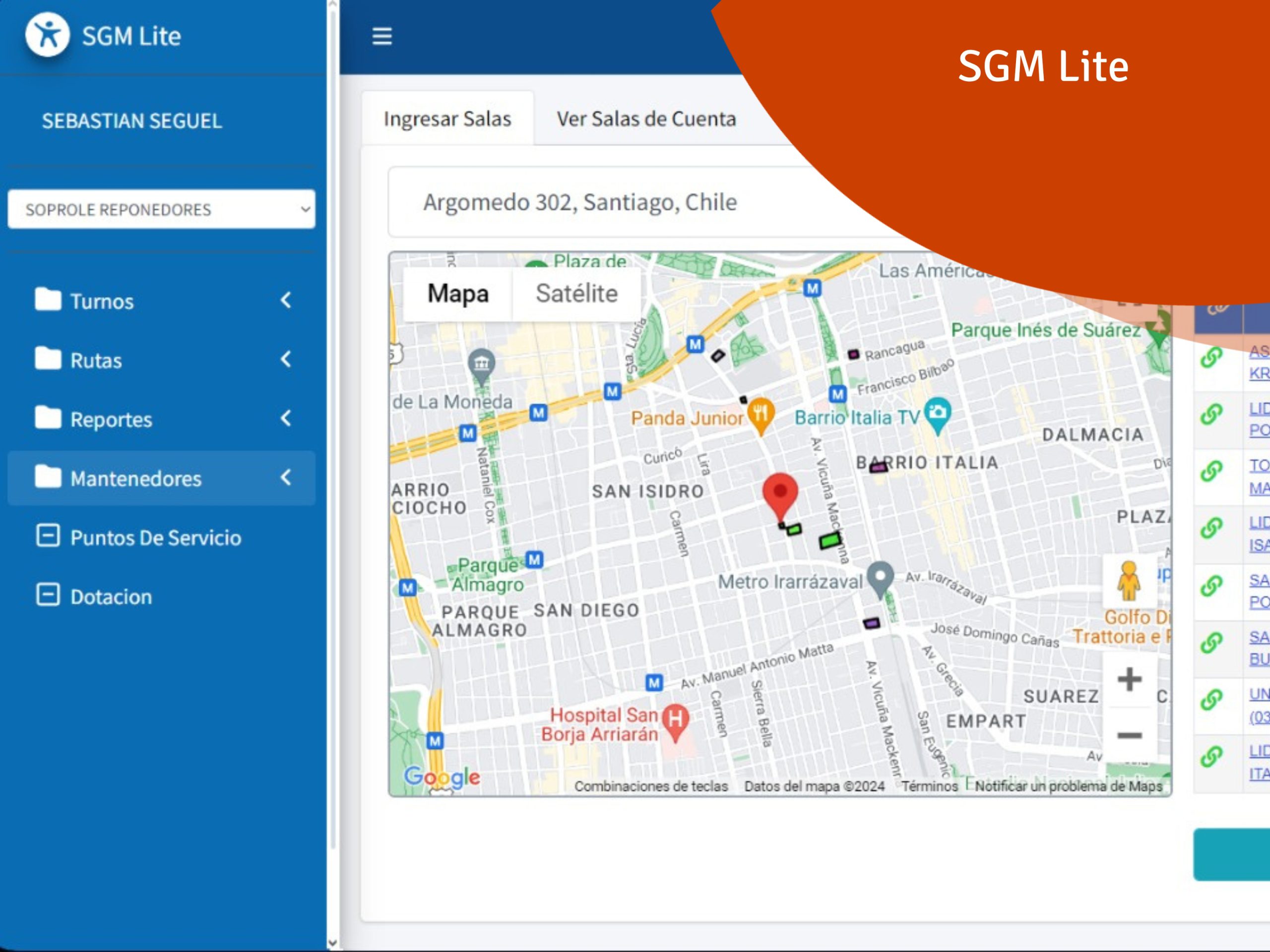Screen dimensions: 1270x952
Task: Click the metro icon beside Francisco Bilbao
Action: click(838, 394)
